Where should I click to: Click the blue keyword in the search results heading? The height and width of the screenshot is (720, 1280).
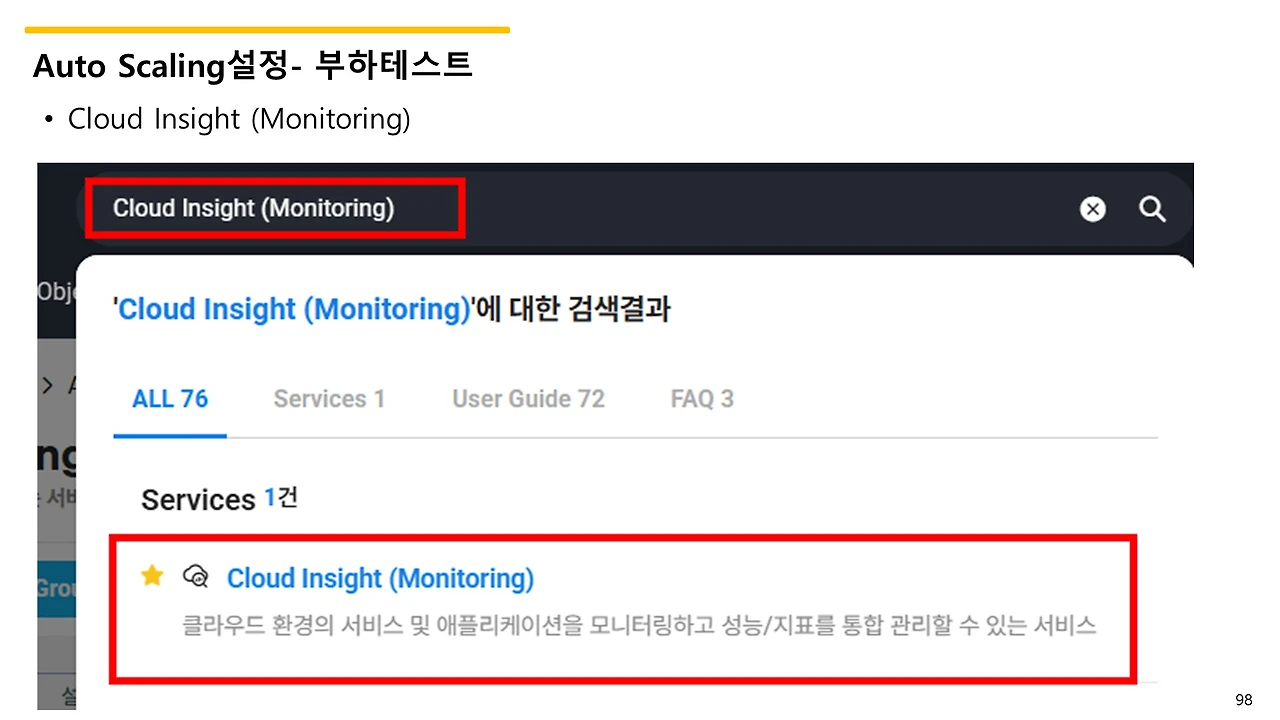tap(294, 309)
